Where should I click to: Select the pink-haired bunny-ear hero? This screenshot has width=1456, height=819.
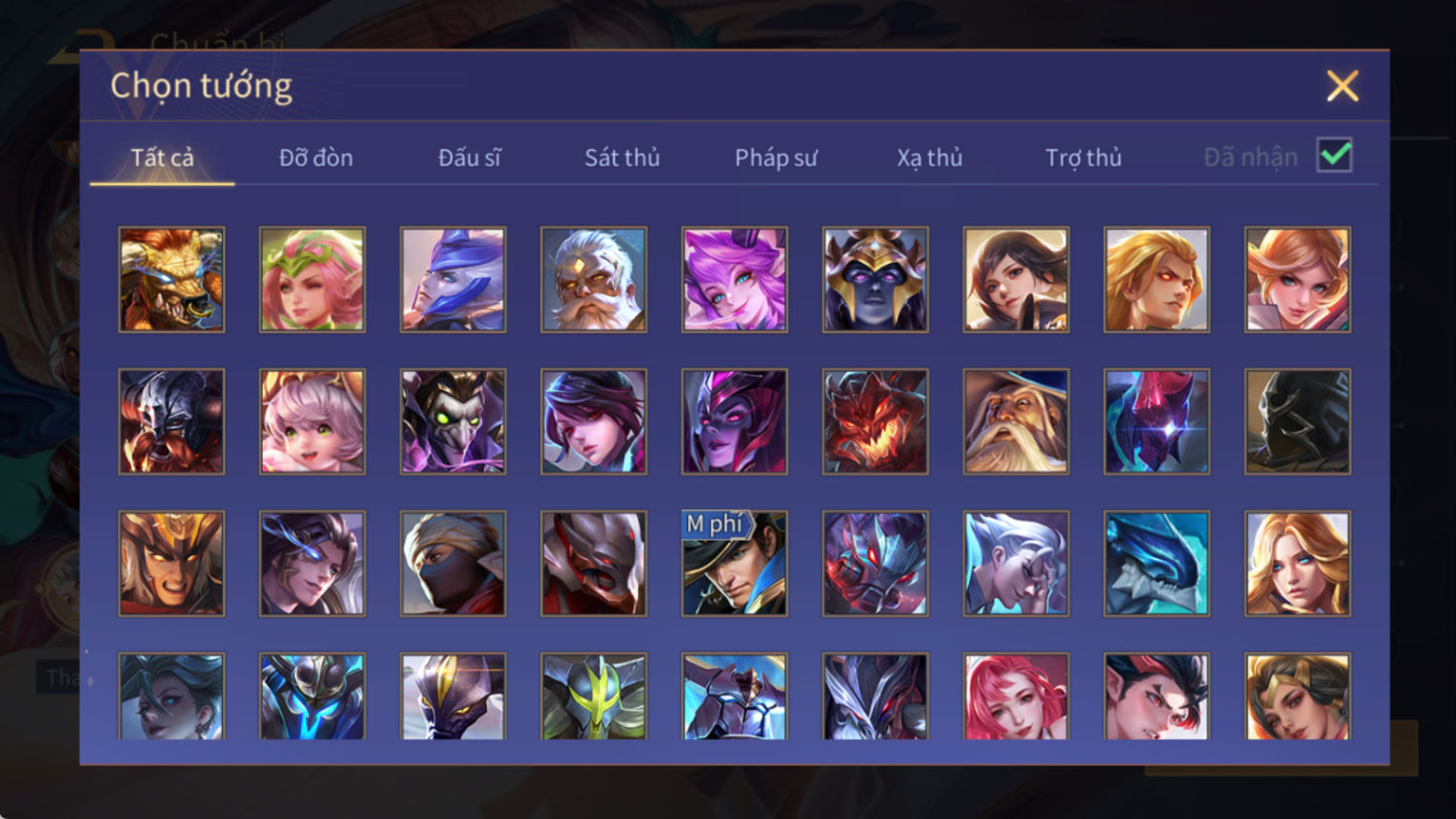pyautogui.click(x=734, y=279)
